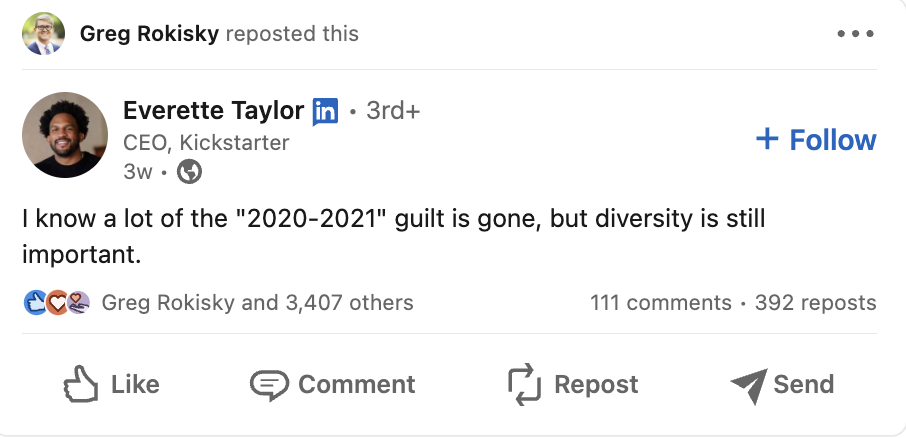View the 111 comments
Screen dimensions: 906x438
coord(660,302)
